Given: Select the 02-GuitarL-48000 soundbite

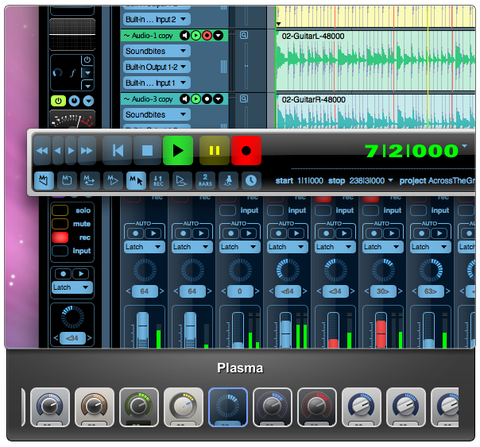Looking at the screenshot, I should tap(375, 61).
